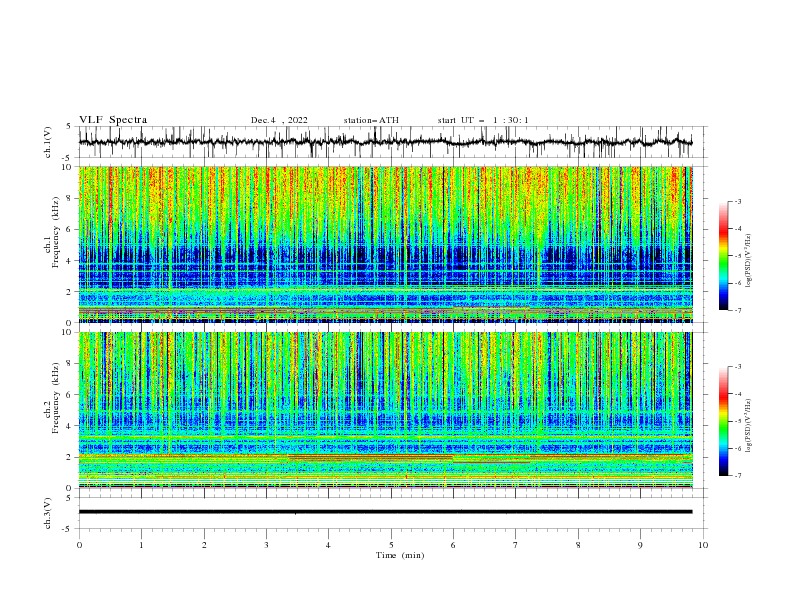Viewport: 792px width, 612px height.
Task: Click the ch.1 spectrogram panel
Action: [385, 244]
